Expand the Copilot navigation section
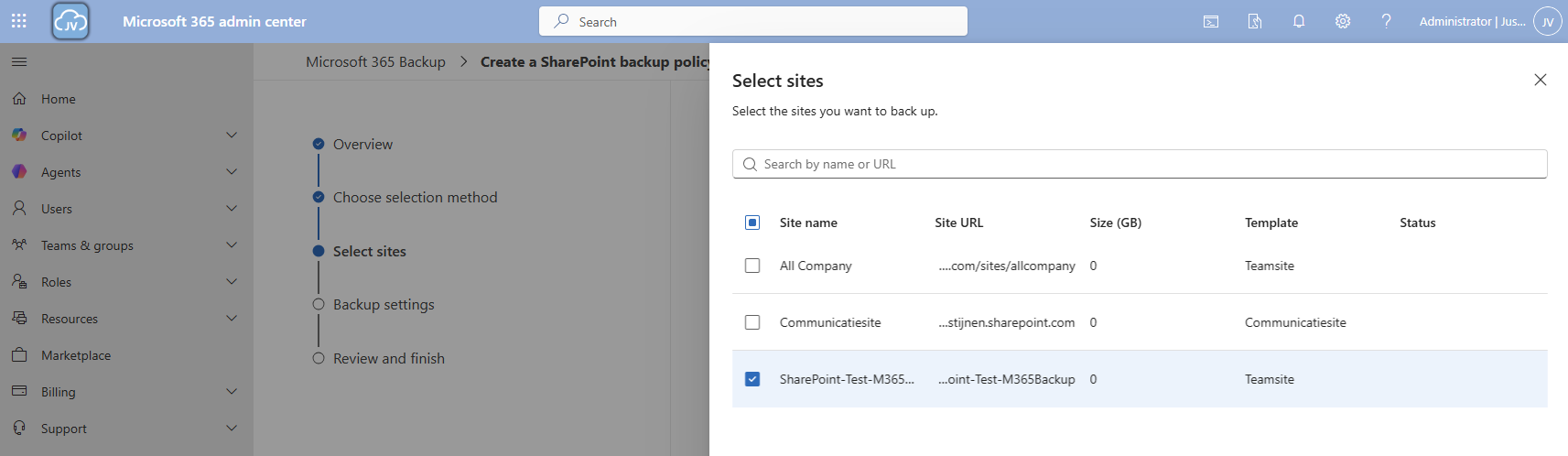The width and height of the screenshot is (1568, 456). coord(232,136)
